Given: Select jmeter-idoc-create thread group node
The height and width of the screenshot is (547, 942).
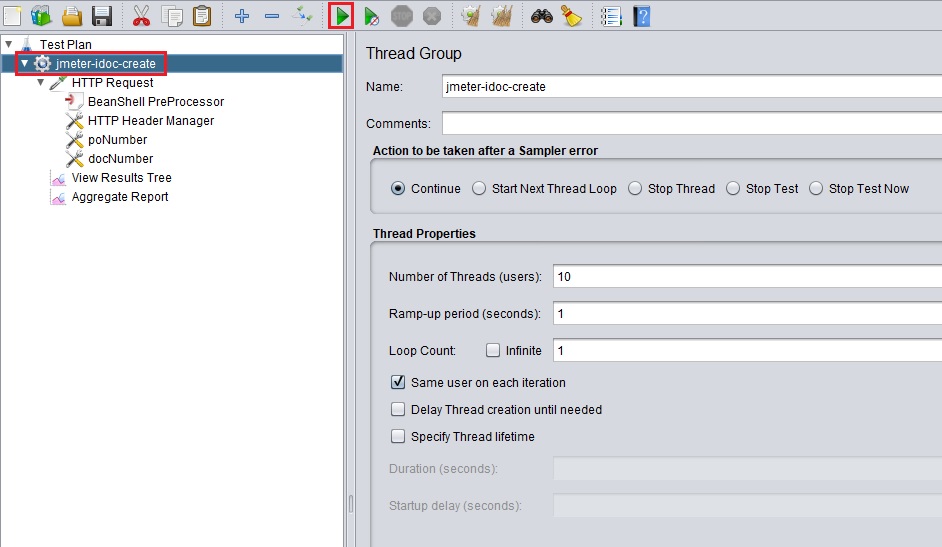Looking at the screenshot, I should (x=105, y=64).
